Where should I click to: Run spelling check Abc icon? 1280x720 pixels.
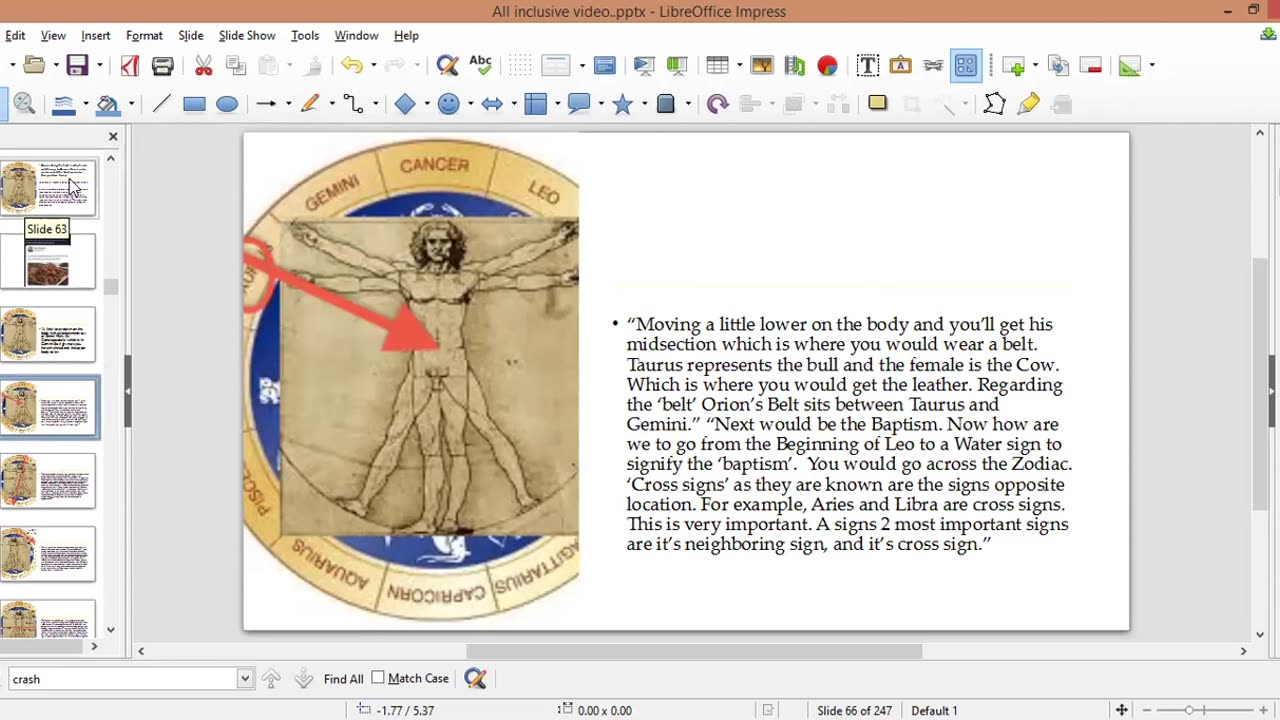click(480, 66)
